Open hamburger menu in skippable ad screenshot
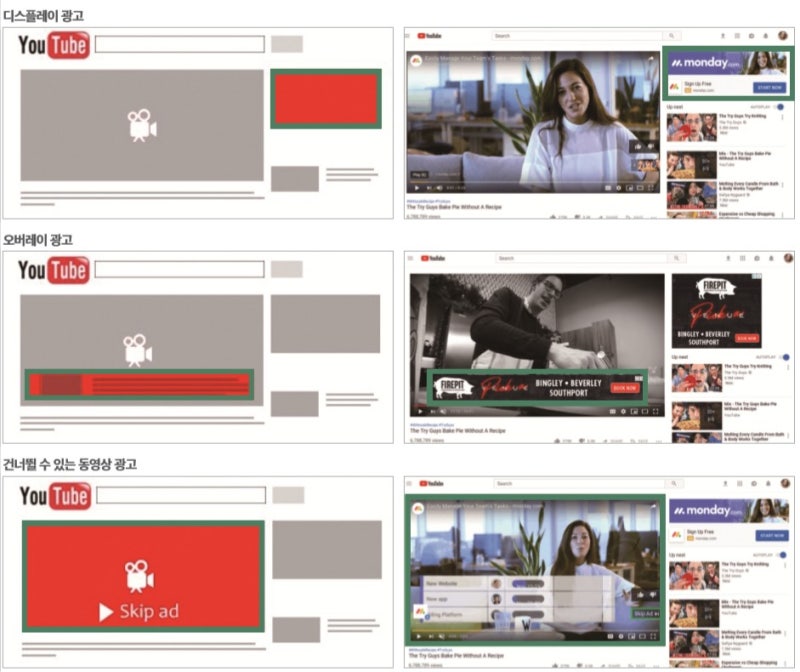 [409, 483]
